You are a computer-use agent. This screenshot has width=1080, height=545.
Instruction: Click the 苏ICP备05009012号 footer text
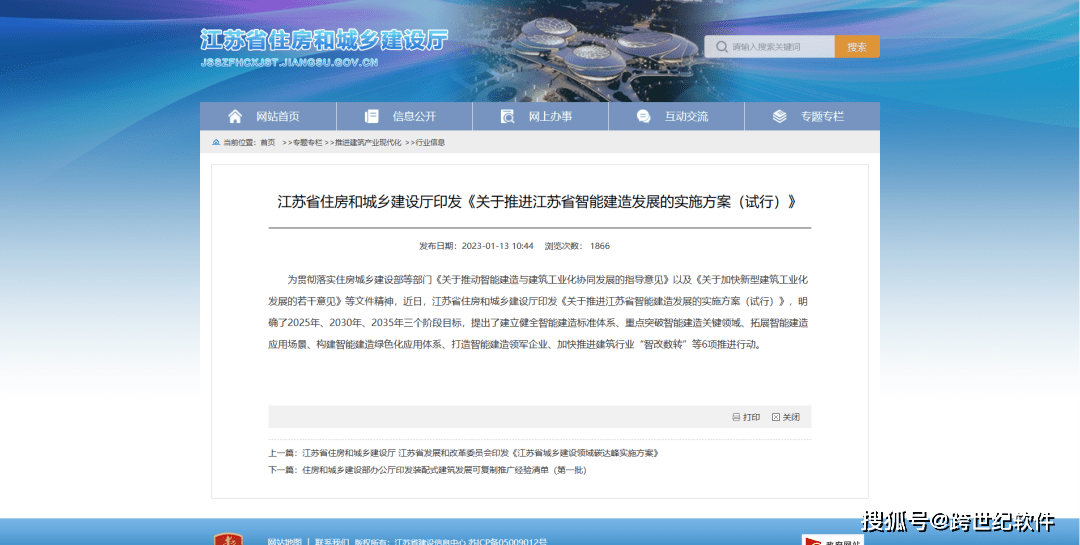(x=507, y=542)
